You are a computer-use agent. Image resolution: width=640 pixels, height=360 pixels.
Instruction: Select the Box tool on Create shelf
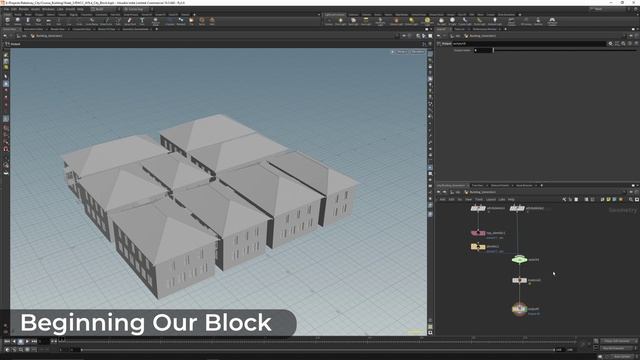(7, 21)
